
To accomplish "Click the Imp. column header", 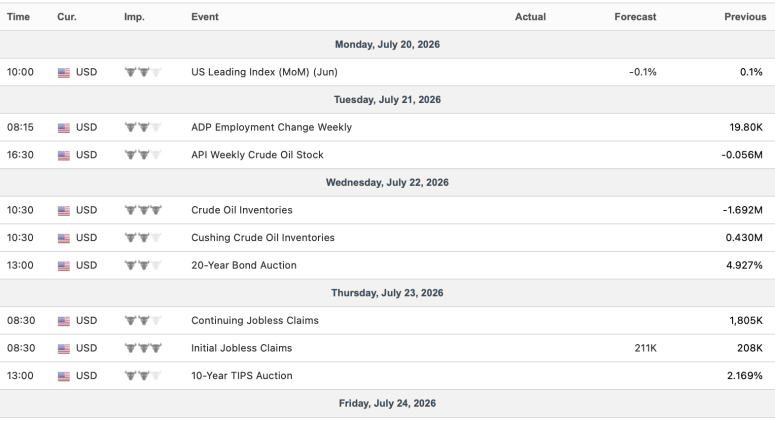I will pos(134,17).
